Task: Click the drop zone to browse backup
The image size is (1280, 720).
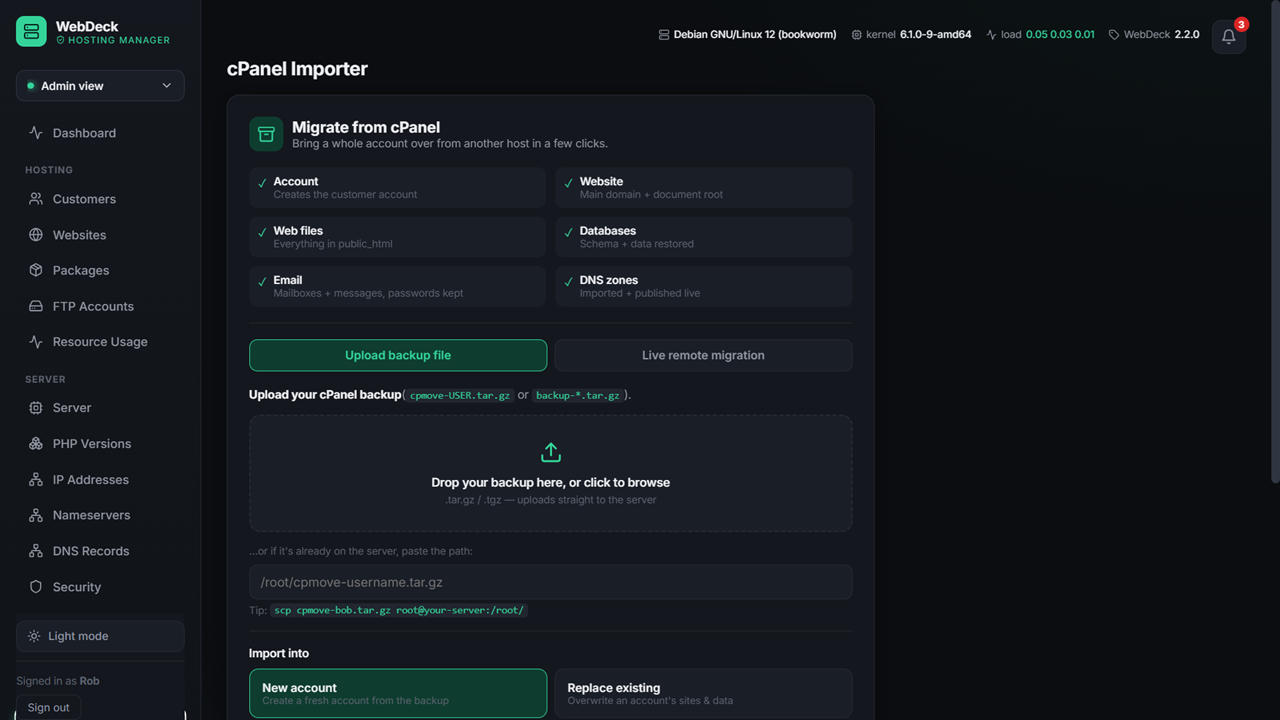Action: coord(551,473)
